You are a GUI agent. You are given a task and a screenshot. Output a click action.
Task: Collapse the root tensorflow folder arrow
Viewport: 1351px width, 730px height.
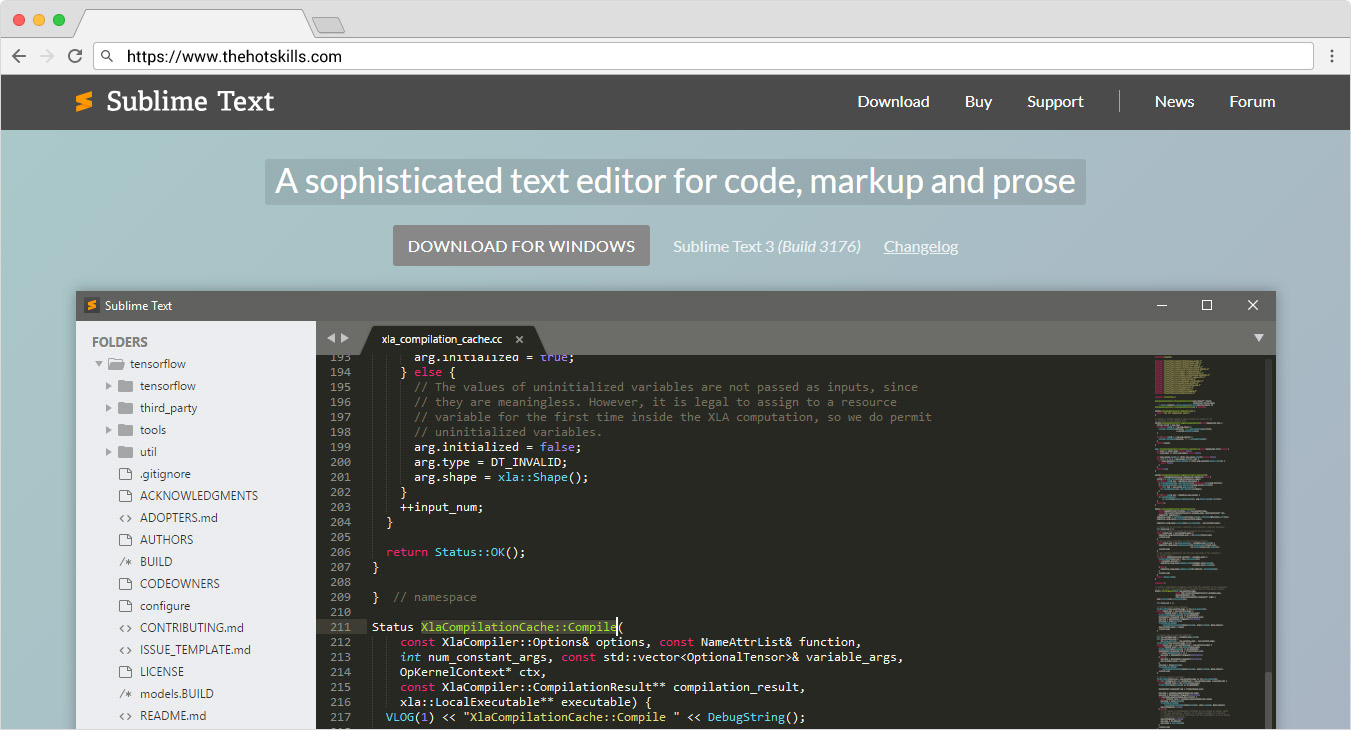click(x=98, y=364)
